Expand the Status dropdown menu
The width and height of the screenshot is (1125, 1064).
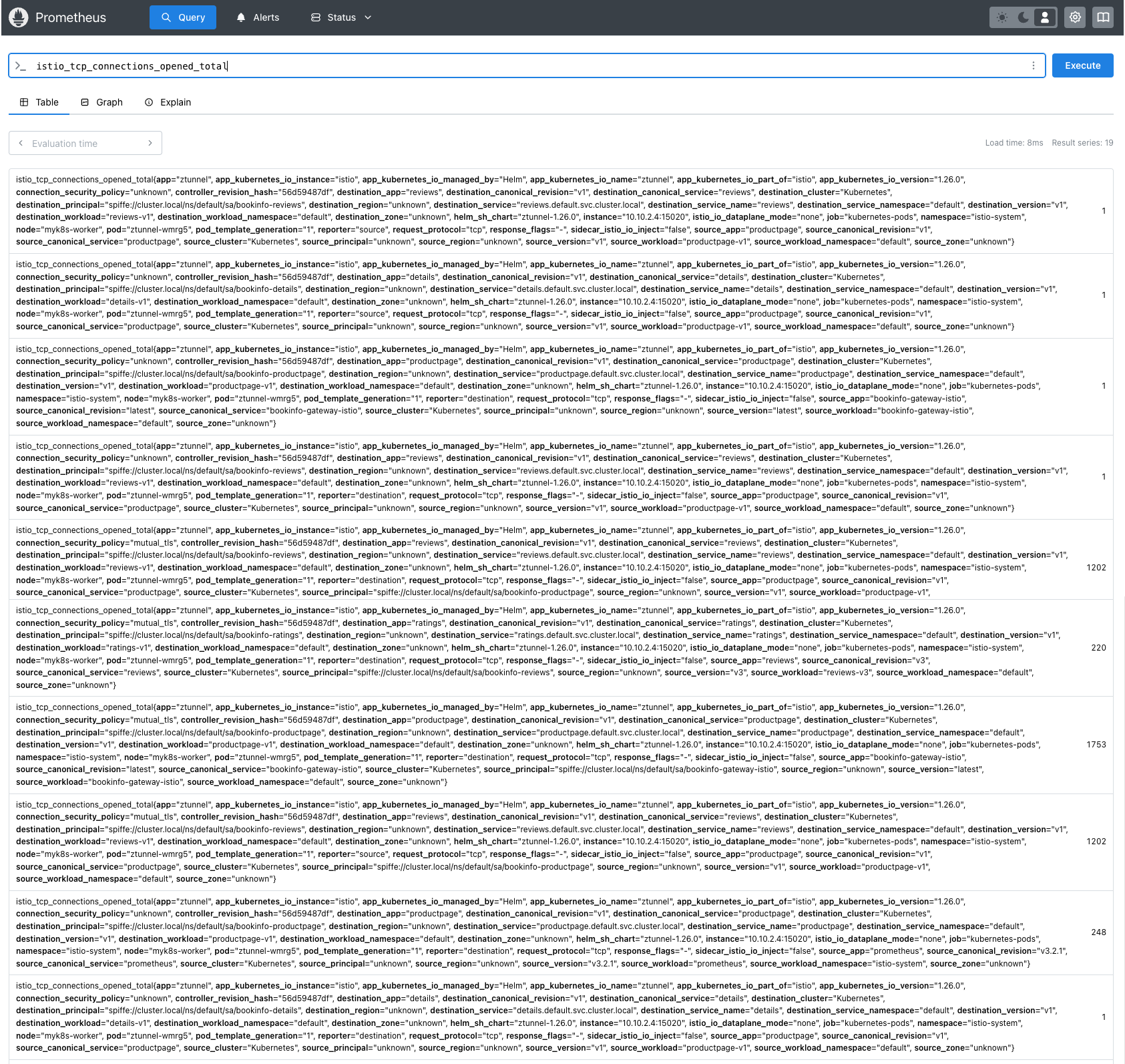click(341, 17)
